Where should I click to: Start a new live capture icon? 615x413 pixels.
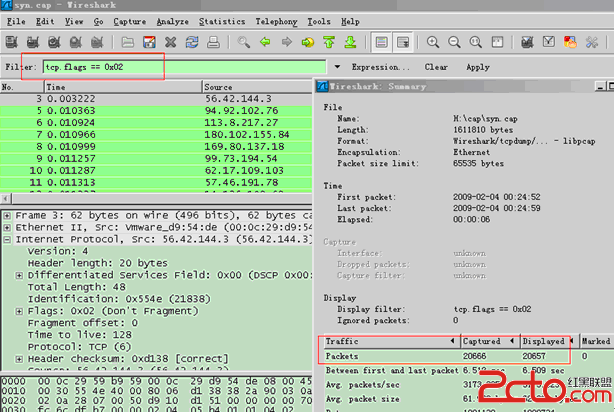54,42
